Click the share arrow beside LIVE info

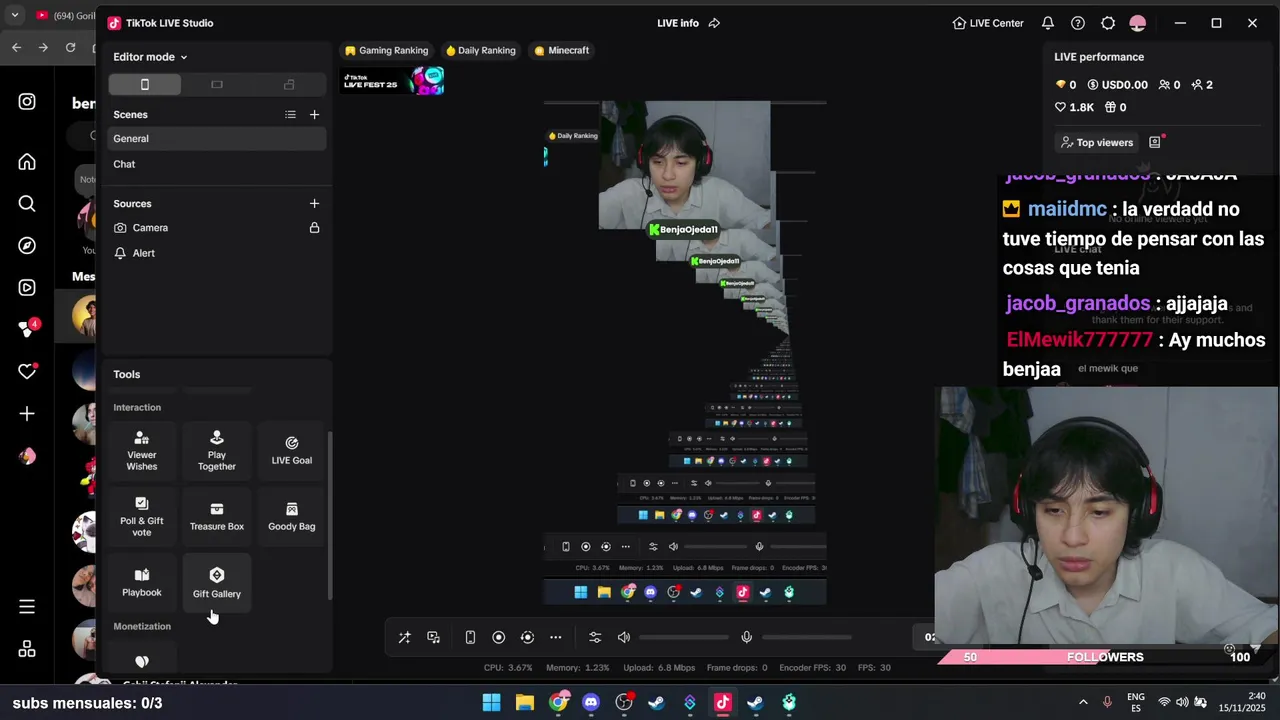(714, 23)
